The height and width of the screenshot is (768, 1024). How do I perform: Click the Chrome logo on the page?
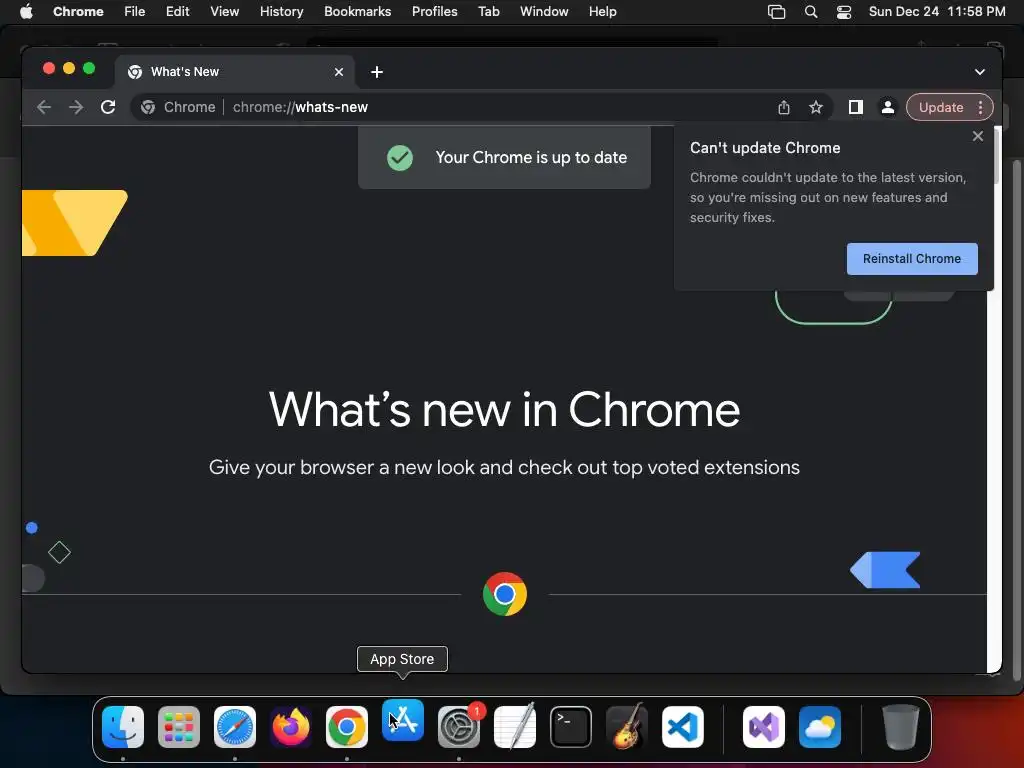point(505,594)
